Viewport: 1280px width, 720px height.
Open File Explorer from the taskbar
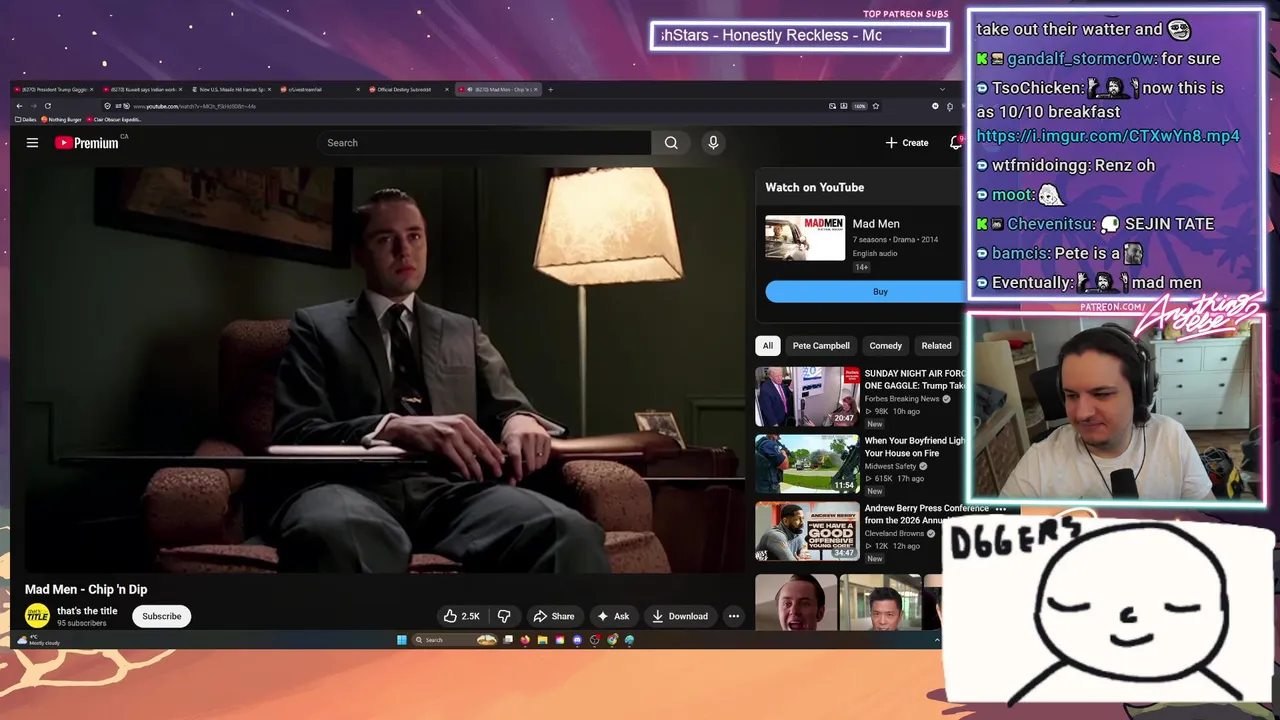pos(542,640)
